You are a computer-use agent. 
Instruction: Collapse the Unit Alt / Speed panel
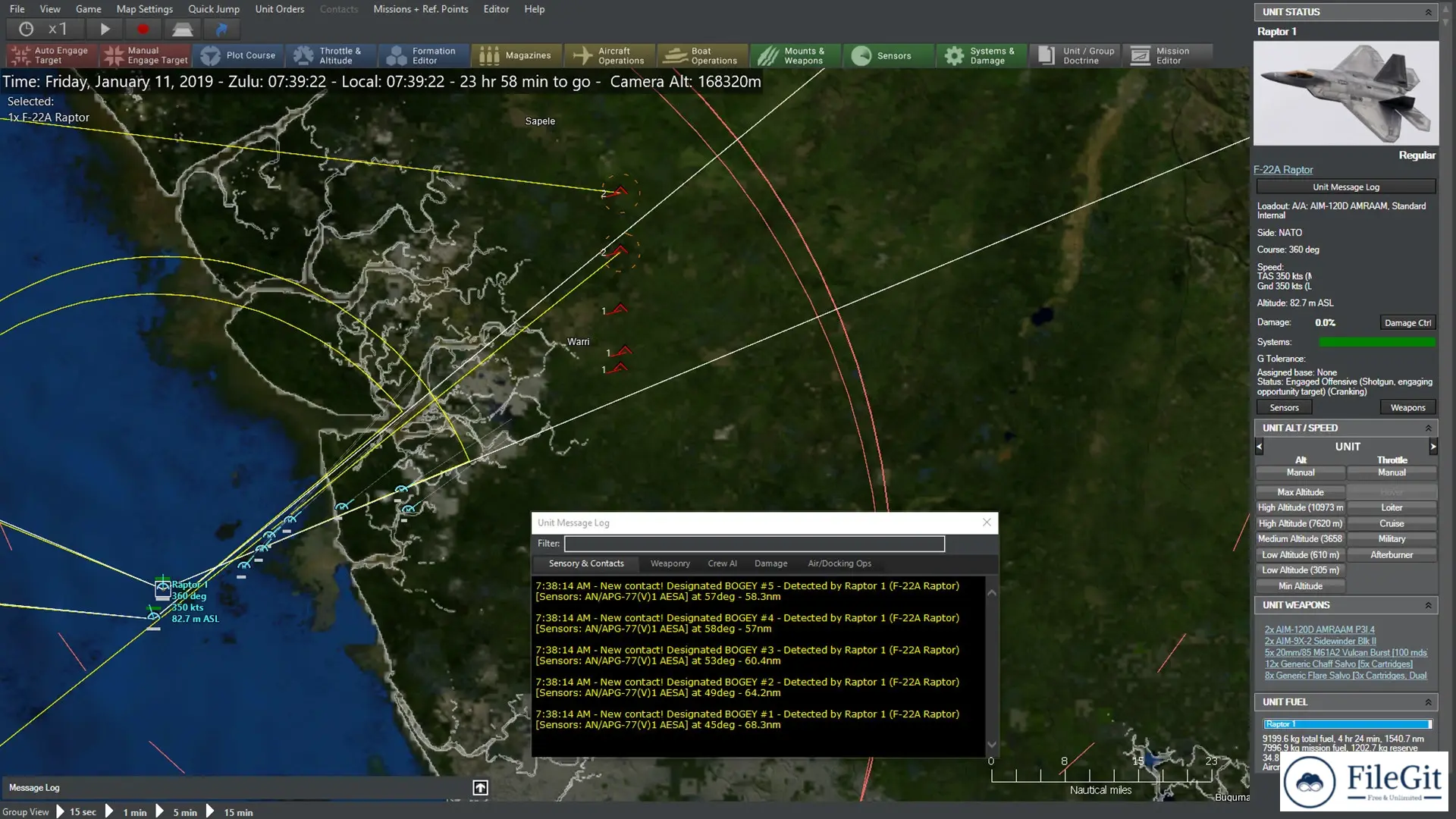pos(1428,428)
